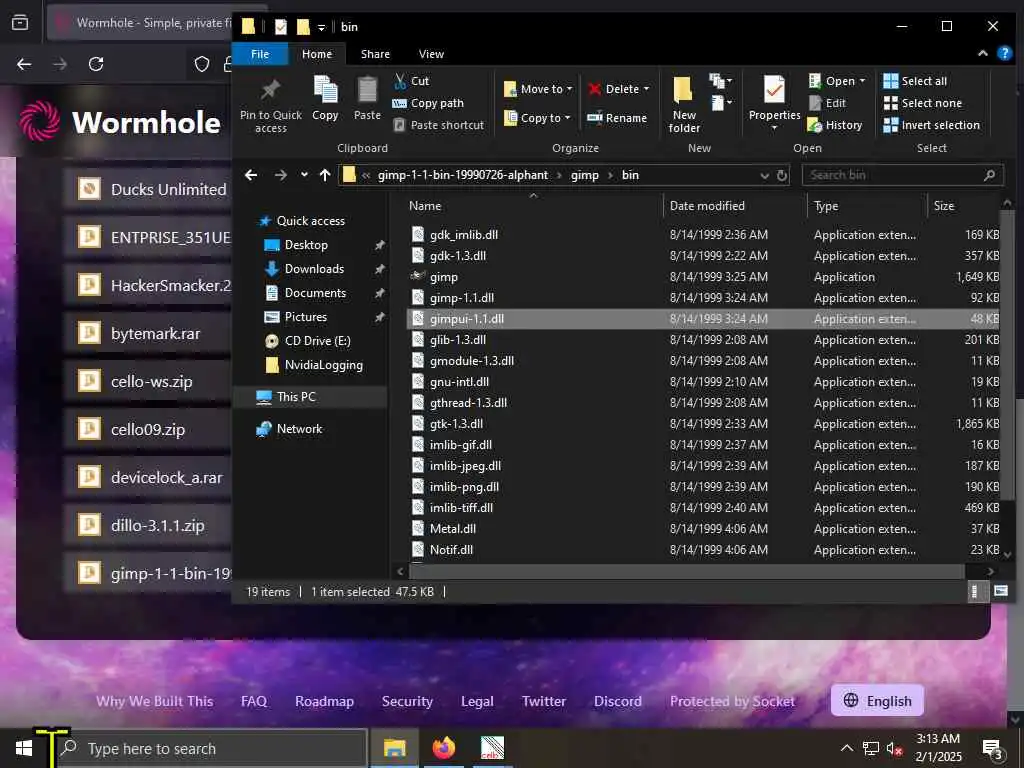Open the File ribbon tab

260,54
